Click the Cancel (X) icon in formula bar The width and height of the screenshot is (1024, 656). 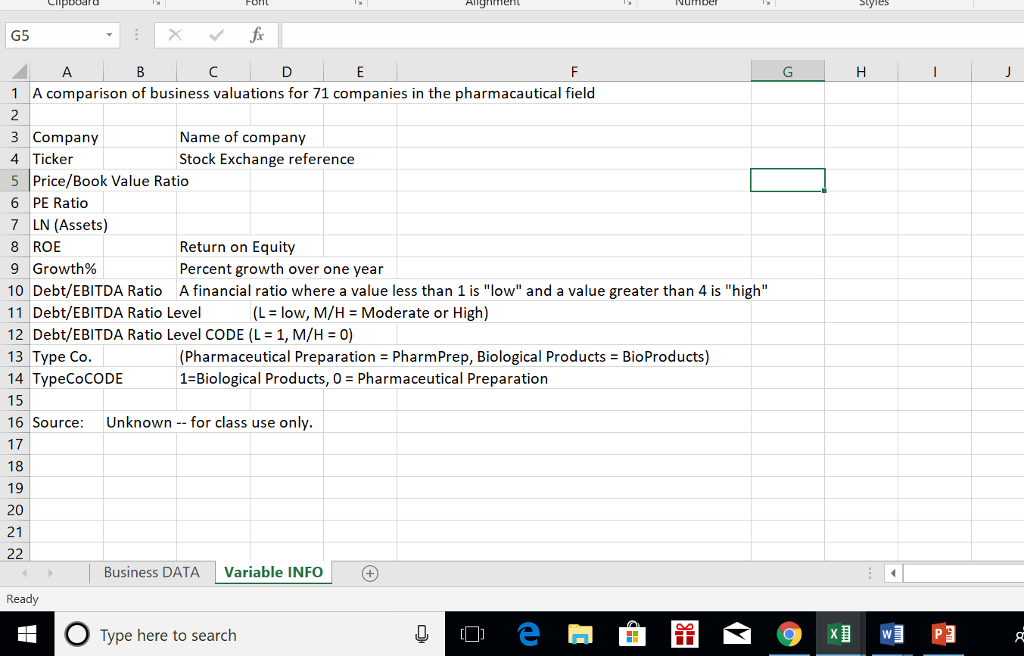point(176,35)
